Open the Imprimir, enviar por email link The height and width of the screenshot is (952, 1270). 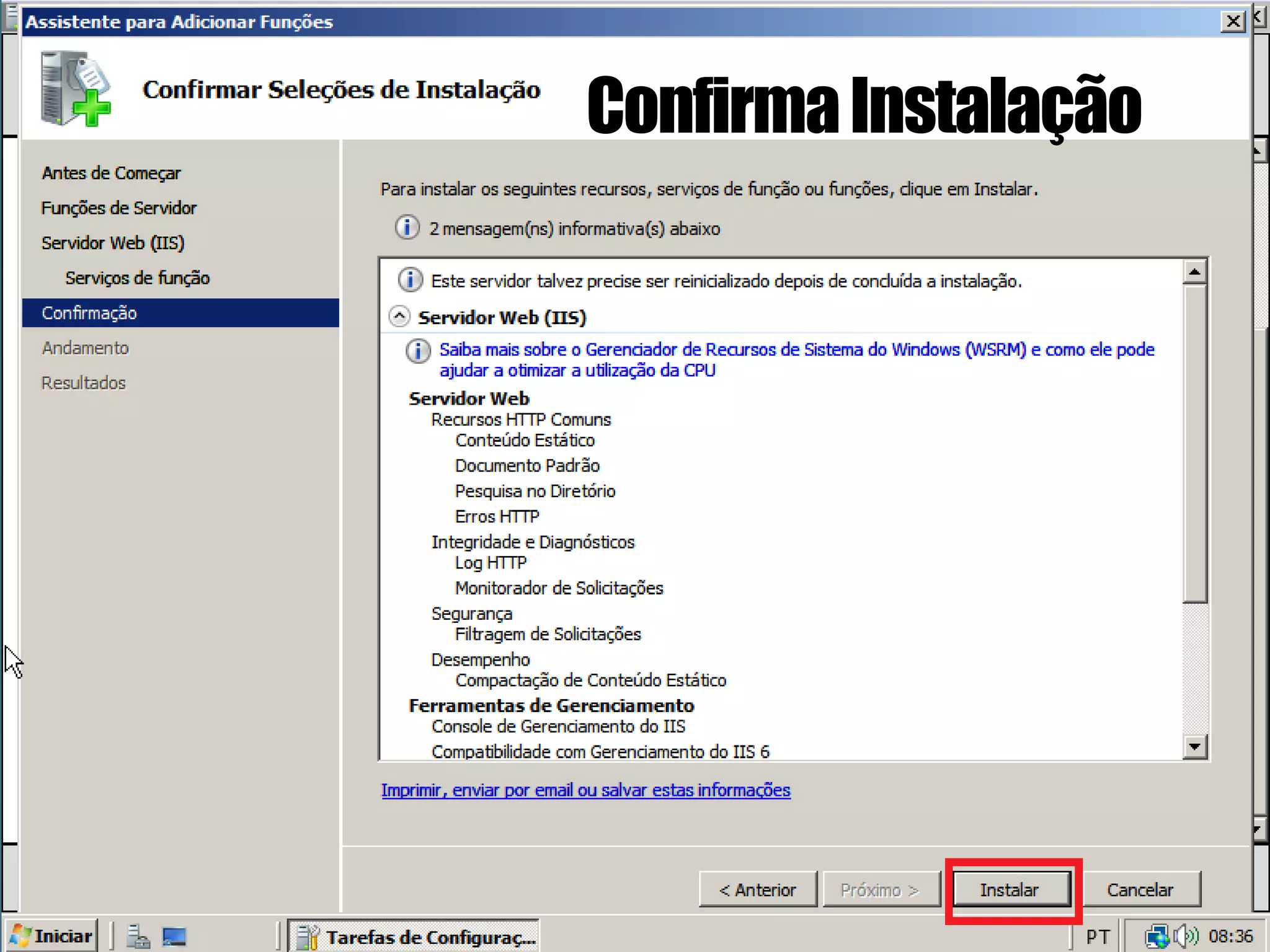point(585,790)
